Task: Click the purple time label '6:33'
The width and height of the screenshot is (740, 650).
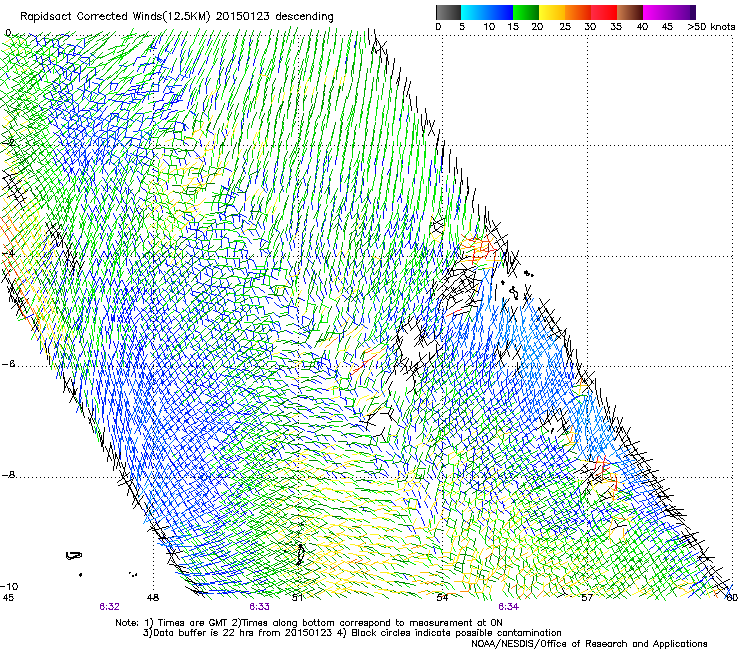Action: pos(259,607)
